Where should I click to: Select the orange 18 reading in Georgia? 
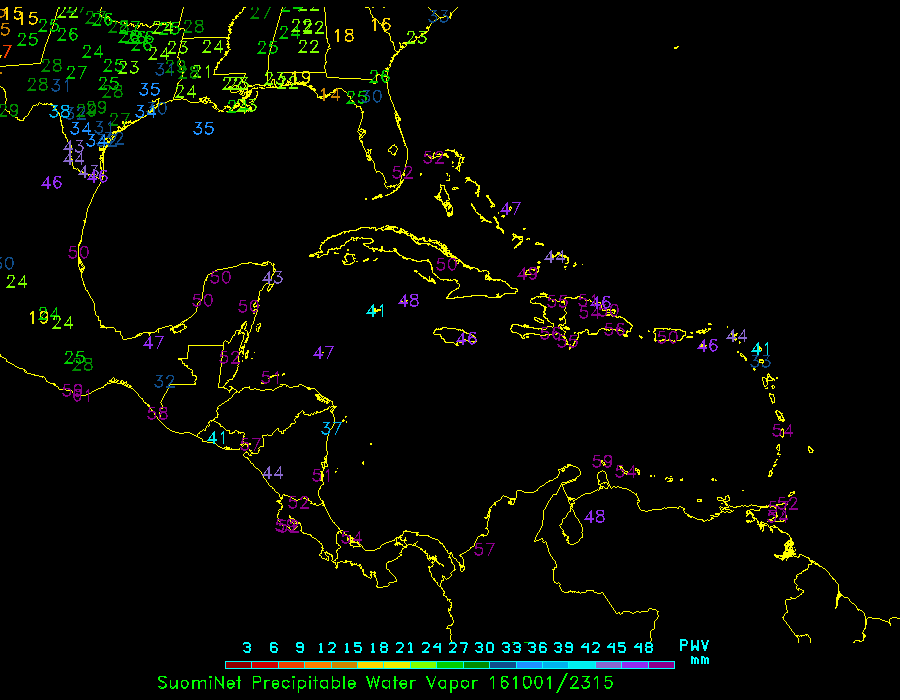pos(344,36)
